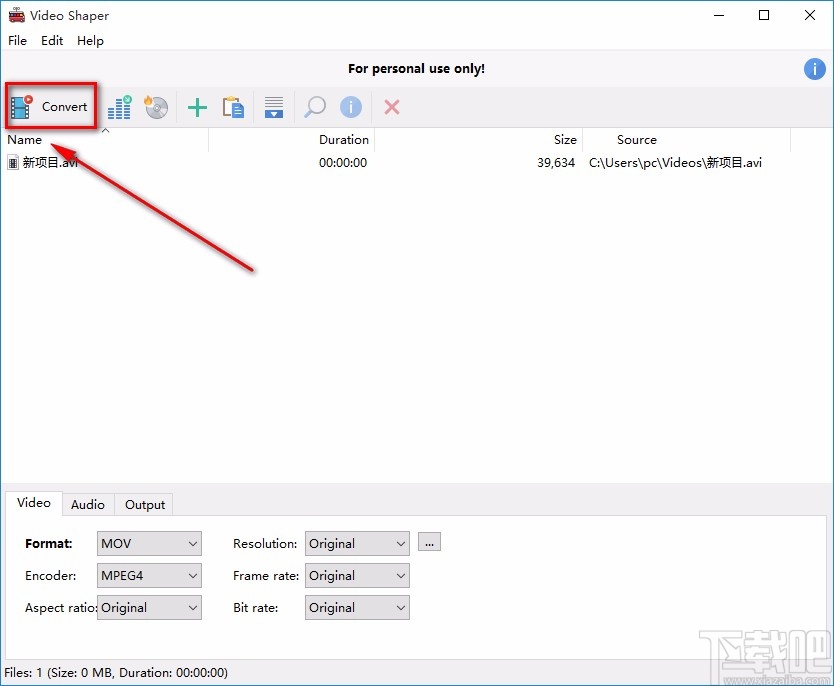Open the Format dropdown showing MOV
Image resolution: width=834 pixels, height=686 pixels.
coord(149,543)
